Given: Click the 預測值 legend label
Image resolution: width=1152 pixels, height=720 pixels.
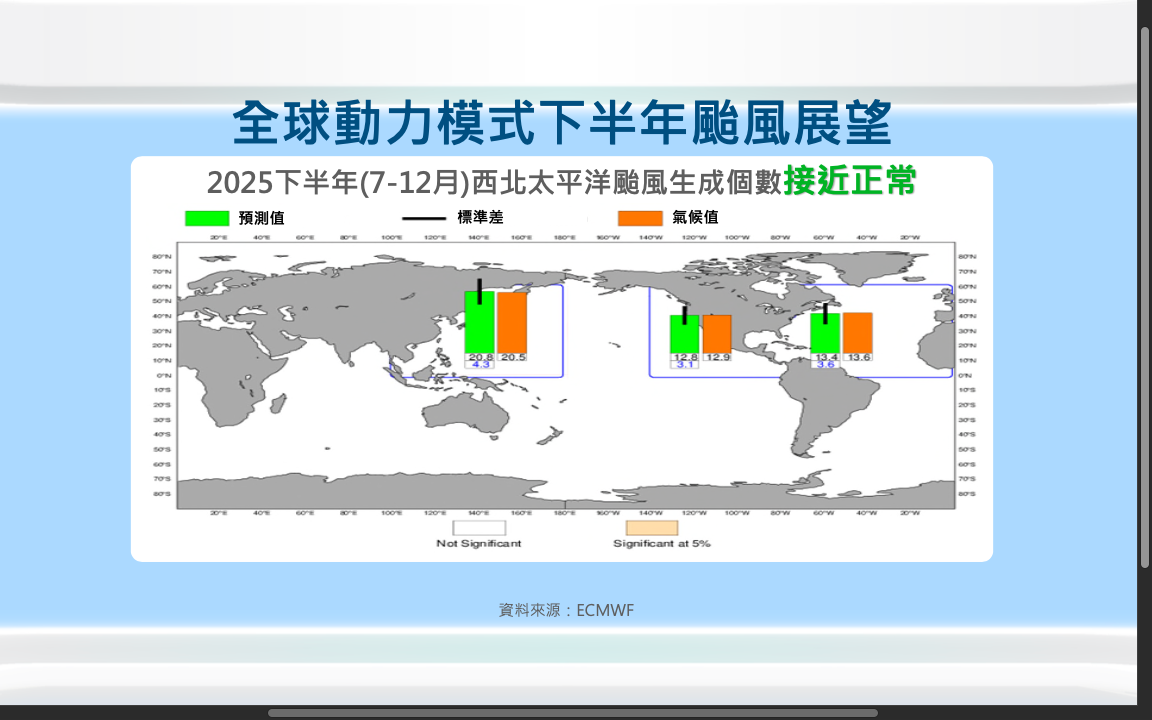Looking at the screenshot, I should tap(262, 218).
